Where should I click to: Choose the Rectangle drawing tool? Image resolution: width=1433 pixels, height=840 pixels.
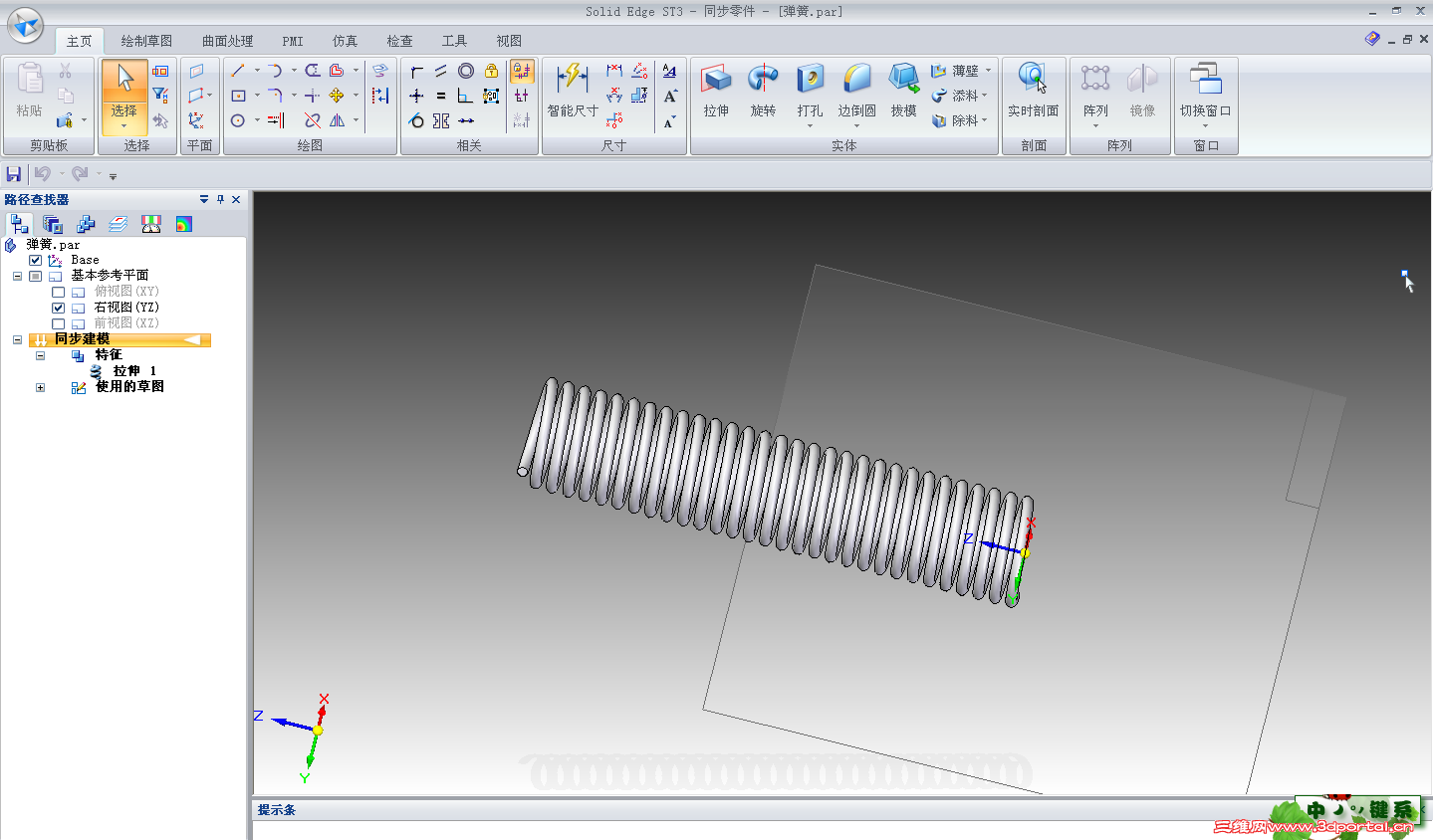pos(238,96)
